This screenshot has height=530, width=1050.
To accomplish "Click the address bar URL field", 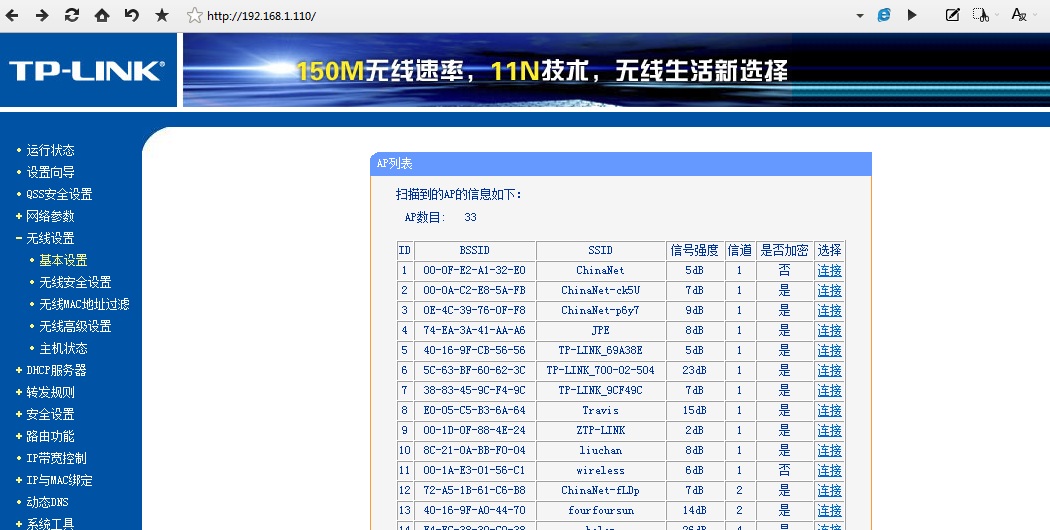I will point(522,16).
